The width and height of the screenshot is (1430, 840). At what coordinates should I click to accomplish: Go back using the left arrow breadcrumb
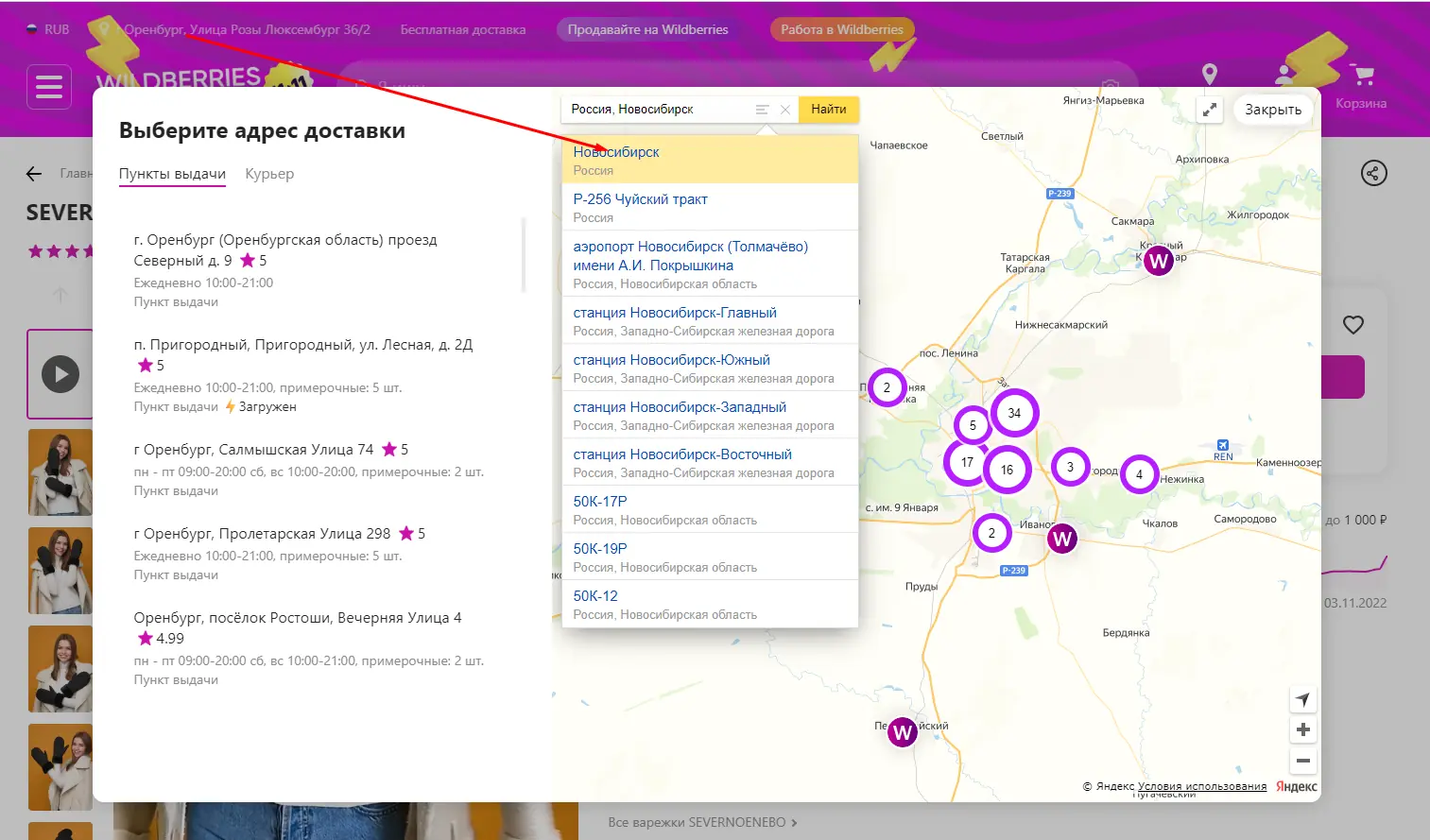point(34,174)
